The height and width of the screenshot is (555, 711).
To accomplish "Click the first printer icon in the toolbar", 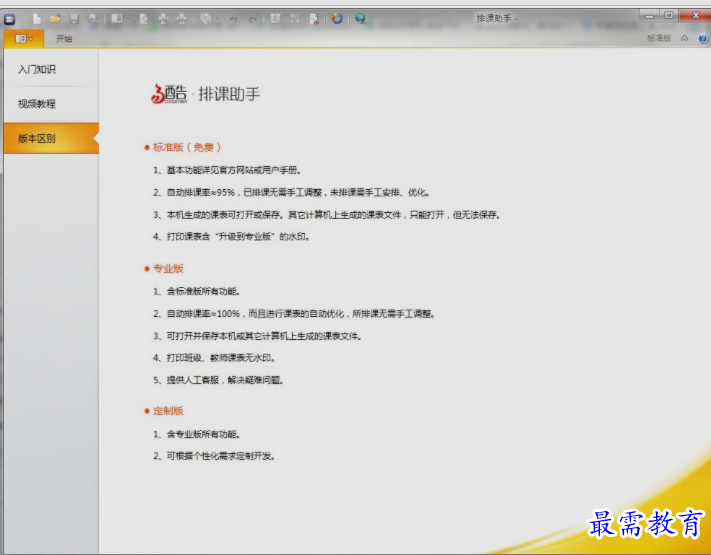I will point(163,19).
